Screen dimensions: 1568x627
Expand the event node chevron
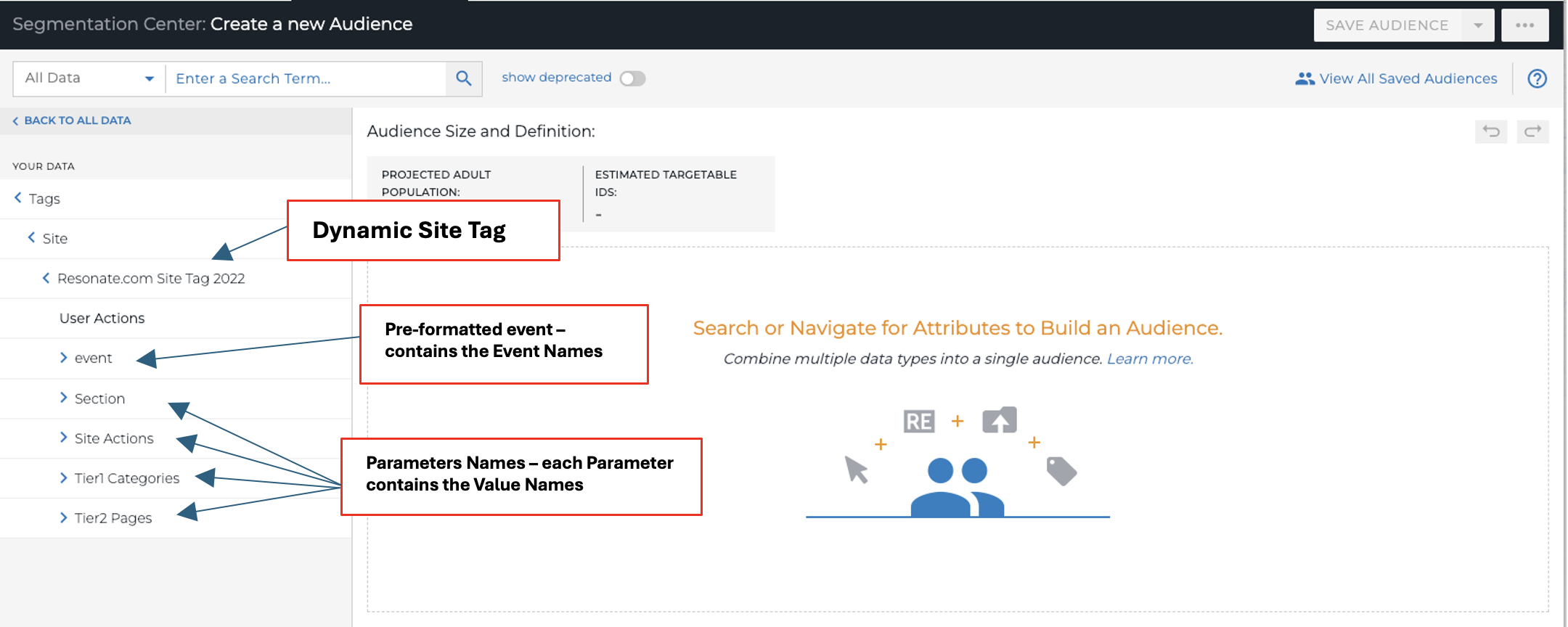pyautogui.click(x=64, y=358)
